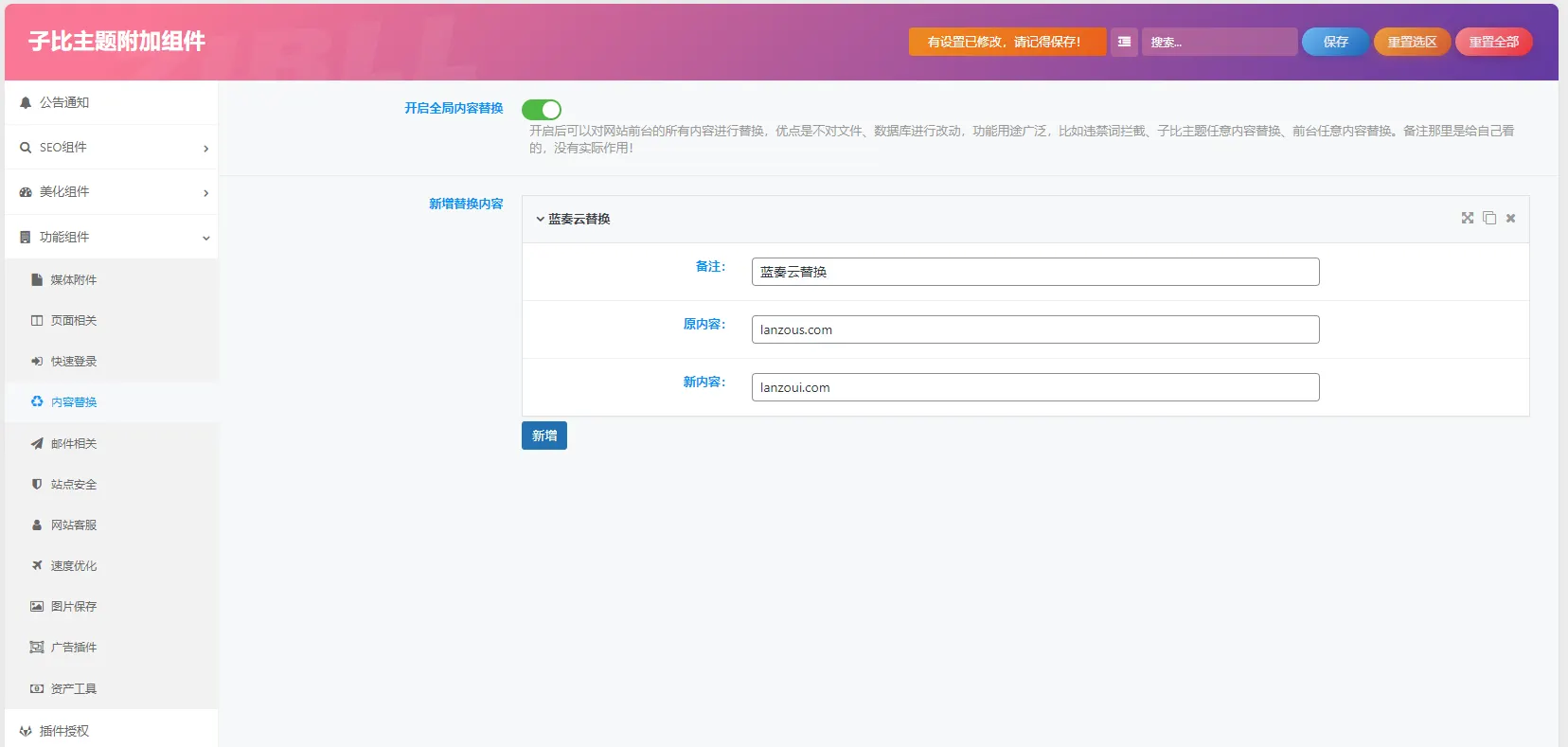Open 快速登录 settings
Image resolution: width=1568 pixels, height=747 pixels.
tap(112, 362)
